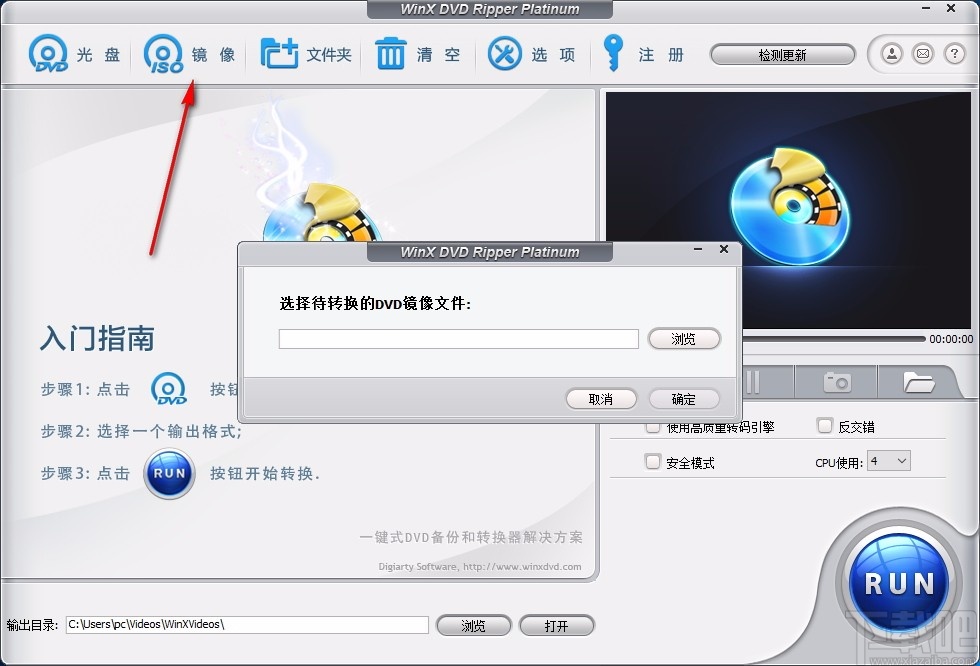Open the output folder browse (浏览) dropdown-style button
Image resolution: width=980 pixels, height=666 pixels.
tap(474, 625)
